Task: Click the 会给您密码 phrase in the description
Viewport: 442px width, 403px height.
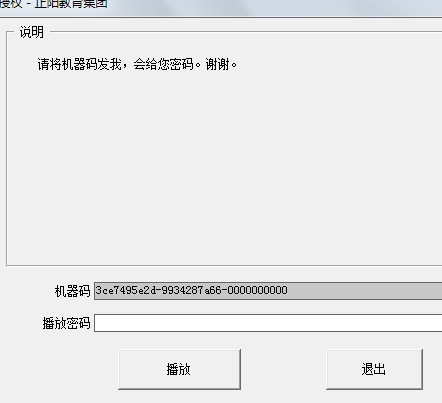Action: 163,64
